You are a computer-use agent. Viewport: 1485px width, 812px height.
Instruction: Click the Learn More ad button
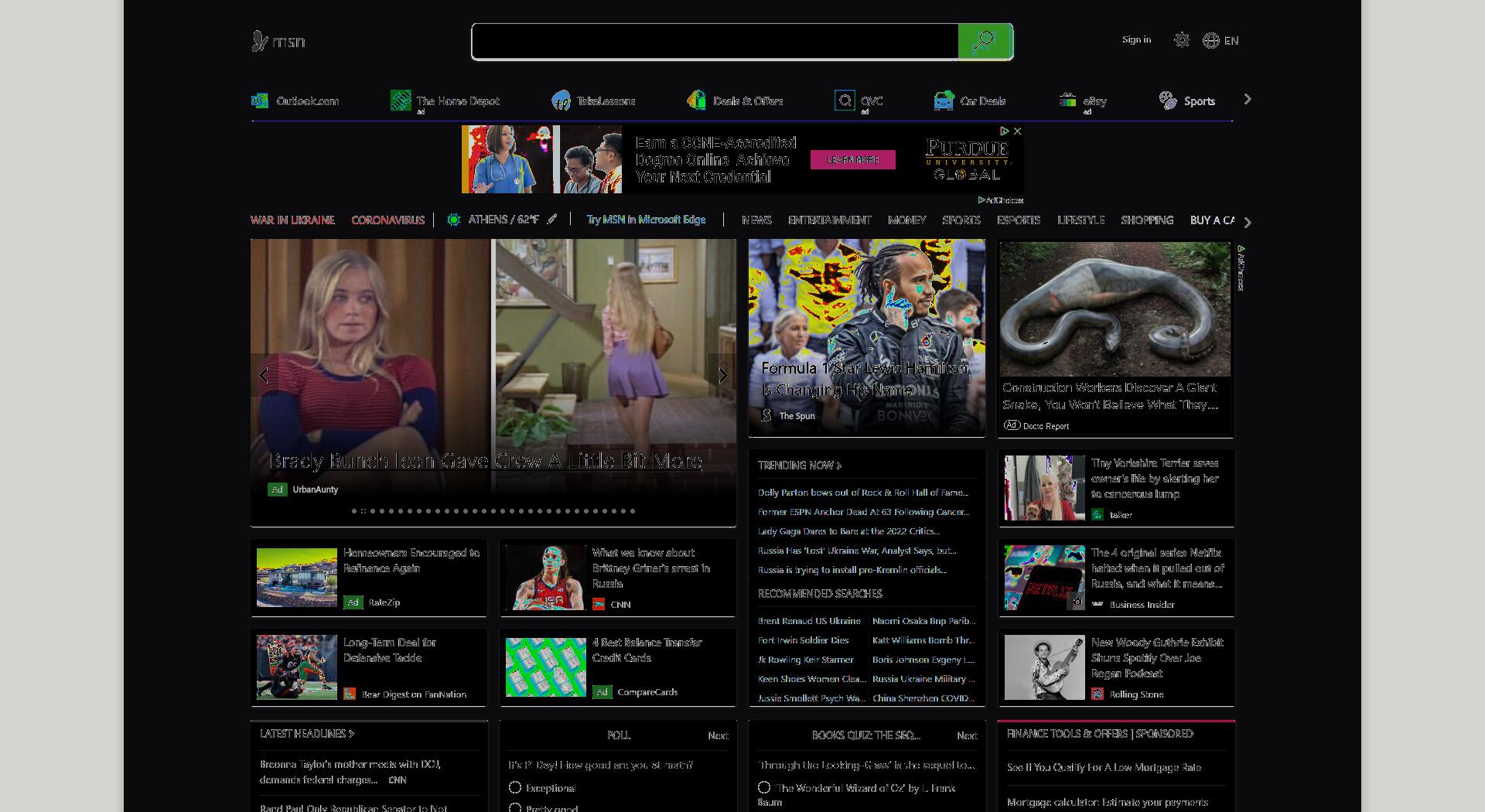click(x=852, y=159)
